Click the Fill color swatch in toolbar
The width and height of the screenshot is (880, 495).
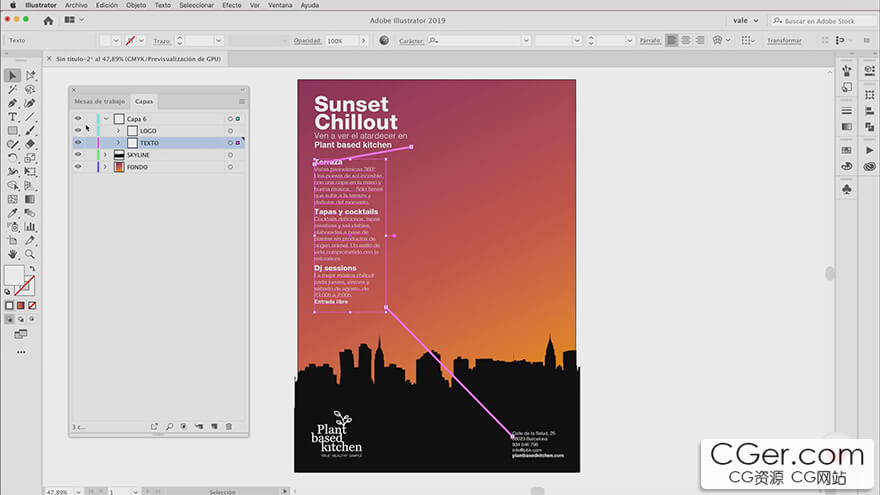[14, 275]
